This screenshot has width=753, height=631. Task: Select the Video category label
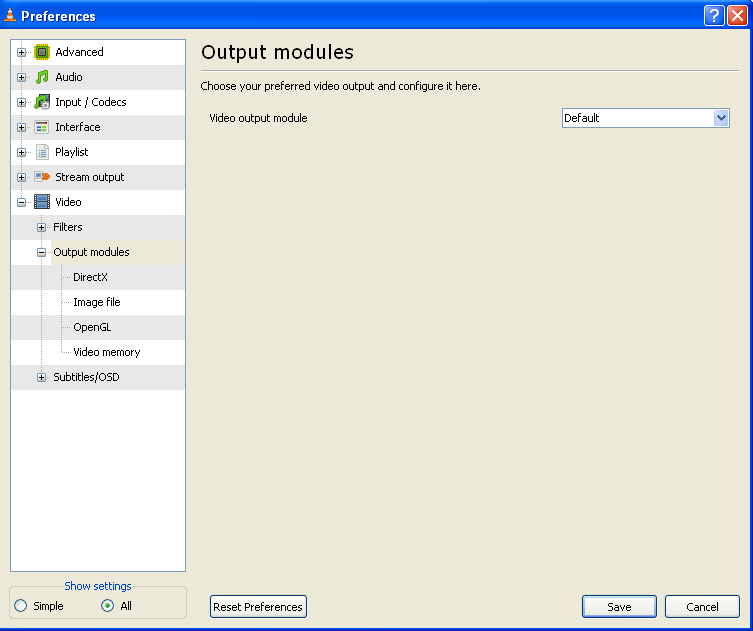[68, 202]
